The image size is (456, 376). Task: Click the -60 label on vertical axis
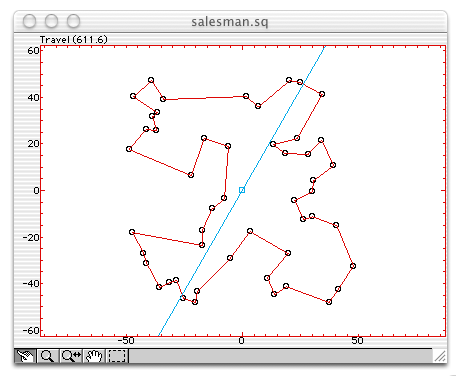pos(31,330)
